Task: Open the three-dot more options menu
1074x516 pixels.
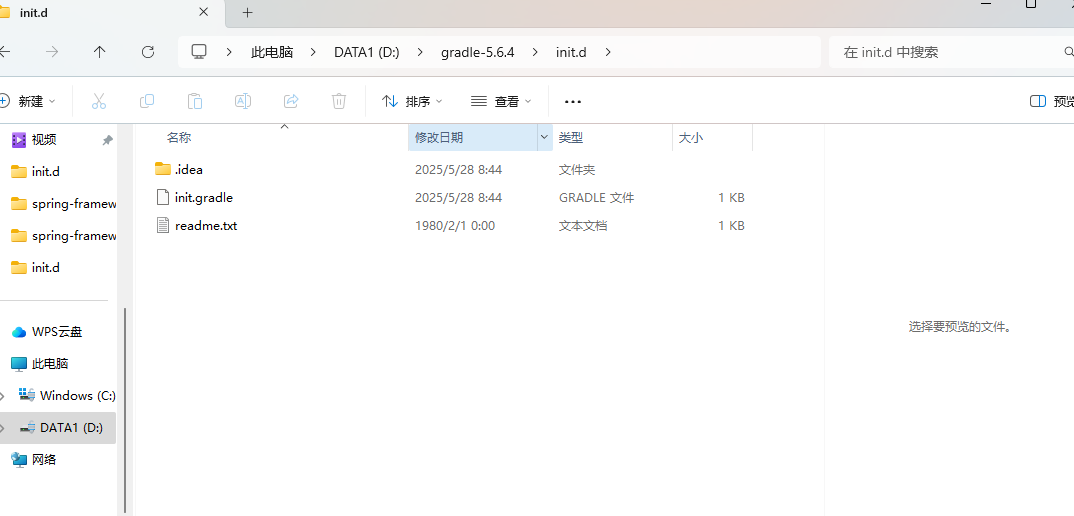Action: [x=573, y=101]
